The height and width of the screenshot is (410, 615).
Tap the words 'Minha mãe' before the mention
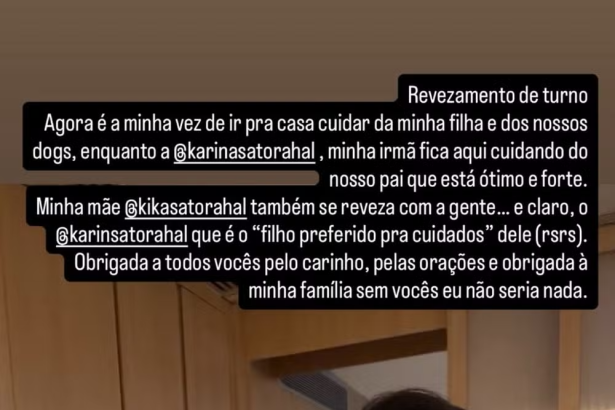coord(78,208)
